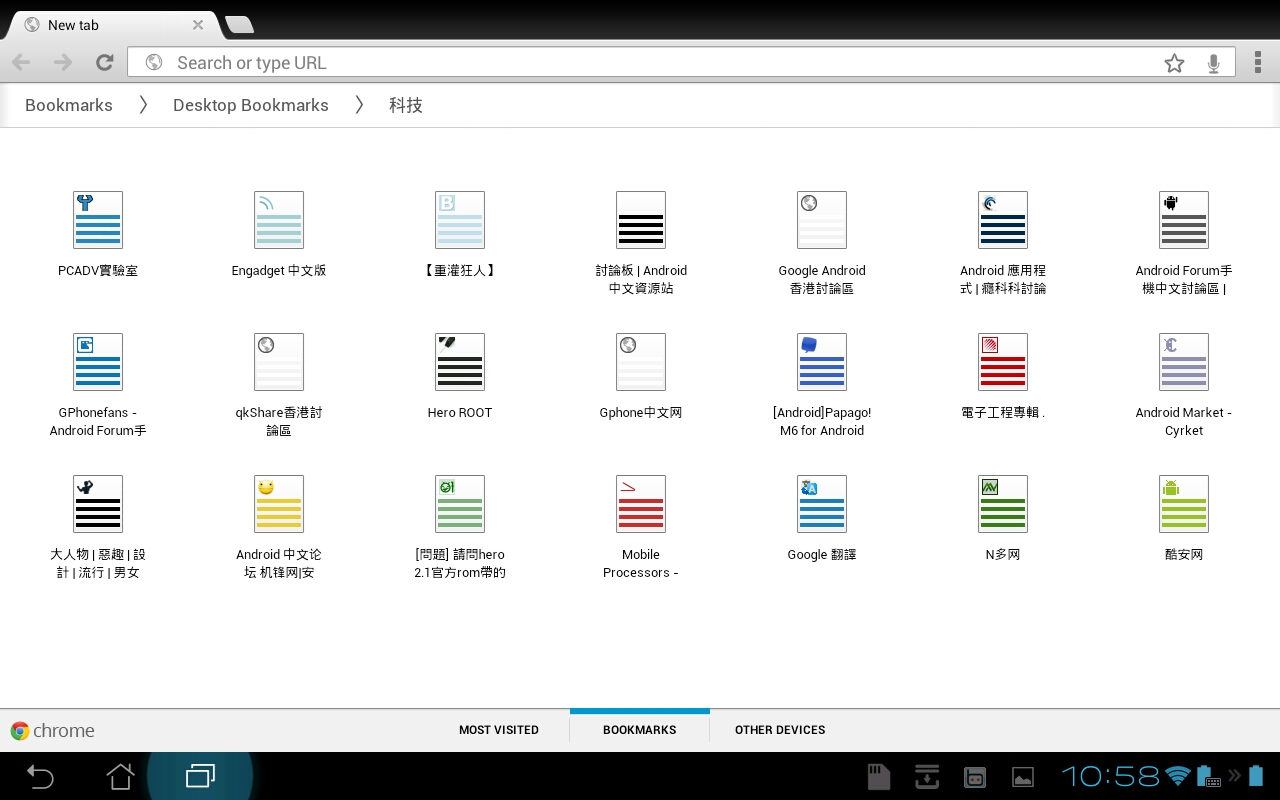
Task: Open the picture notification icon
Action: (1023, 777)
